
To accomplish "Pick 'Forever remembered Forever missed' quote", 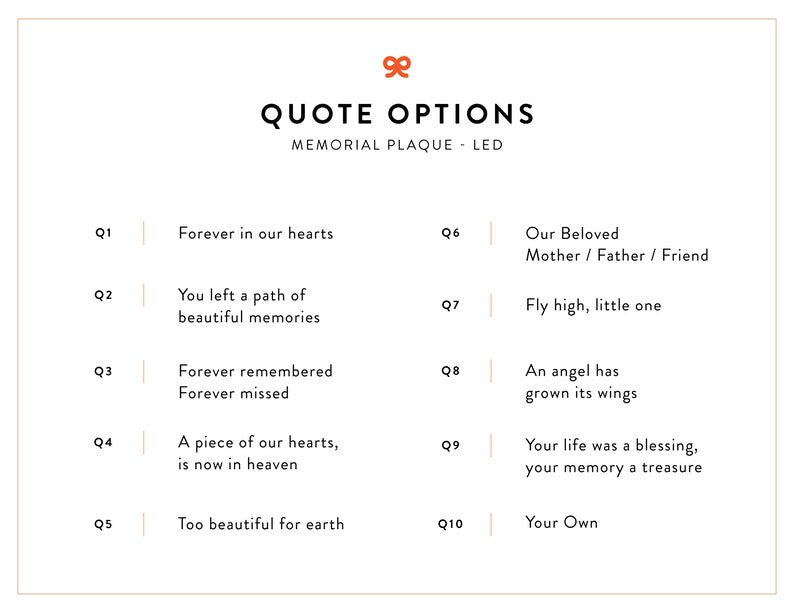I will click(255, 382).
